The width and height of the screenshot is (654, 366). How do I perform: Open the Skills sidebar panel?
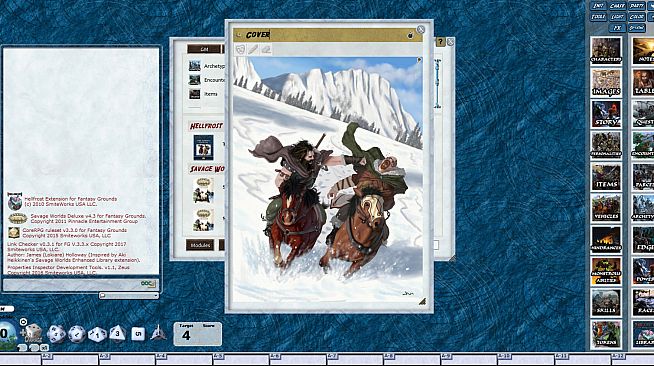(x=606, y=303)
